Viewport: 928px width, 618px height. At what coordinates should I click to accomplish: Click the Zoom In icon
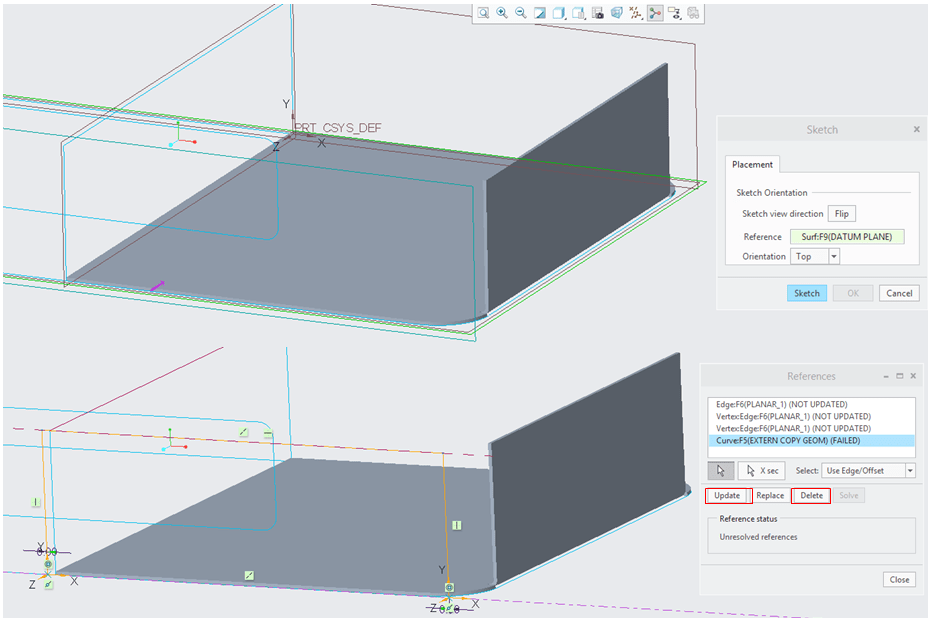pyautogui.click(x=502, y=13)
